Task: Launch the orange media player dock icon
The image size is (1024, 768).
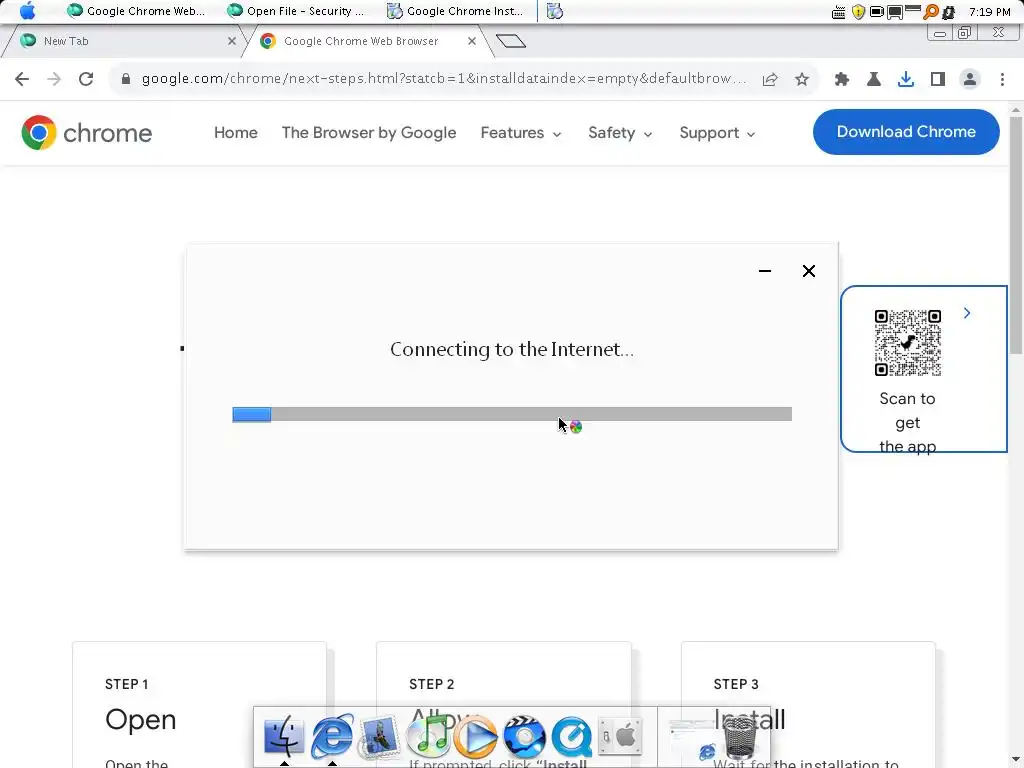Action: [476, 737]
